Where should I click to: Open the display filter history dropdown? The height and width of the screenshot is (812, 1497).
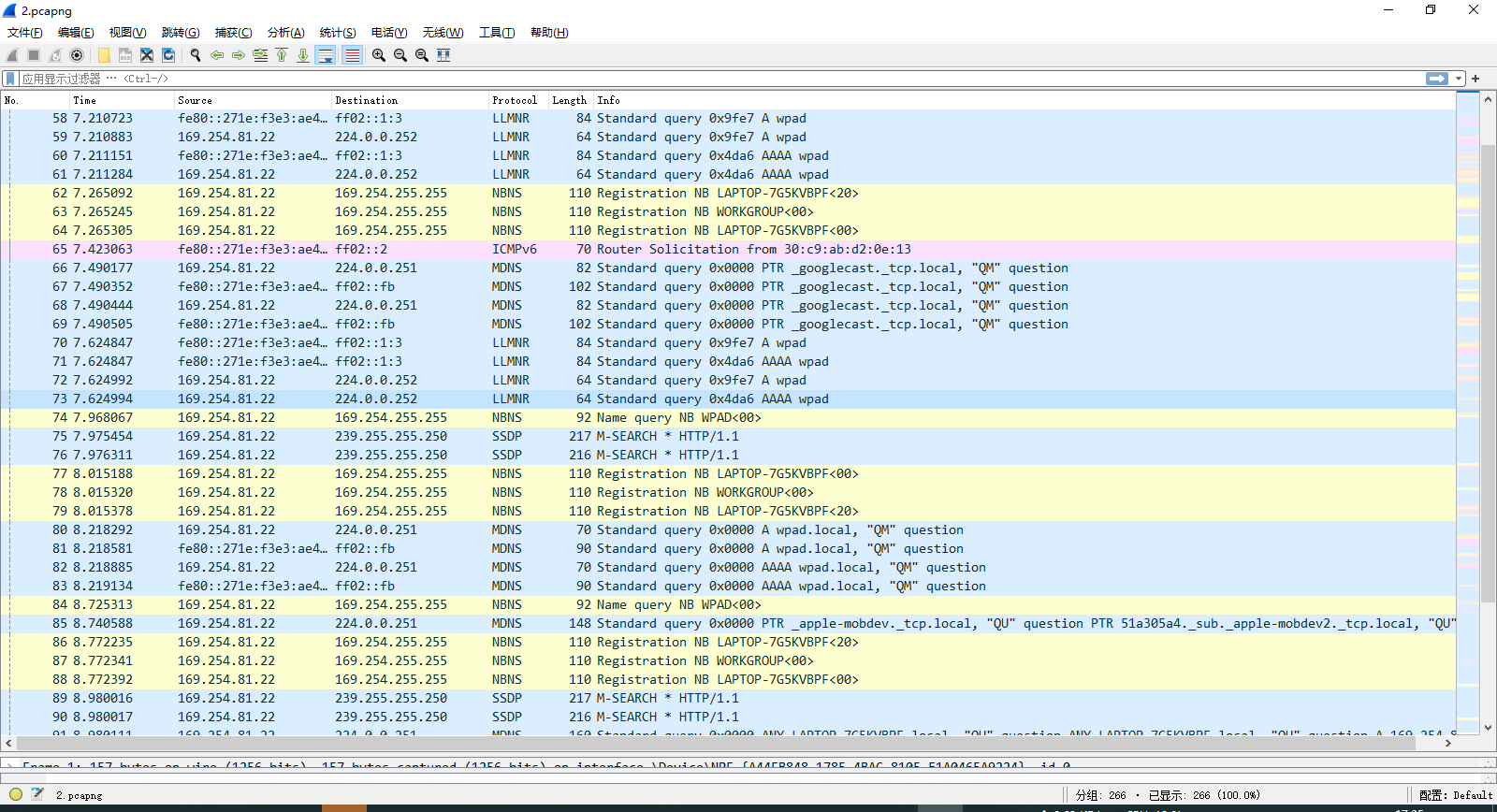[x=1459, y=79]
